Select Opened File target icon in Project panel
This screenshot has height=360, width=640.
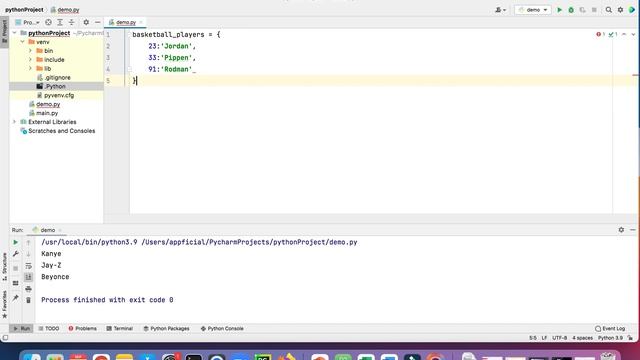point(48,22)
